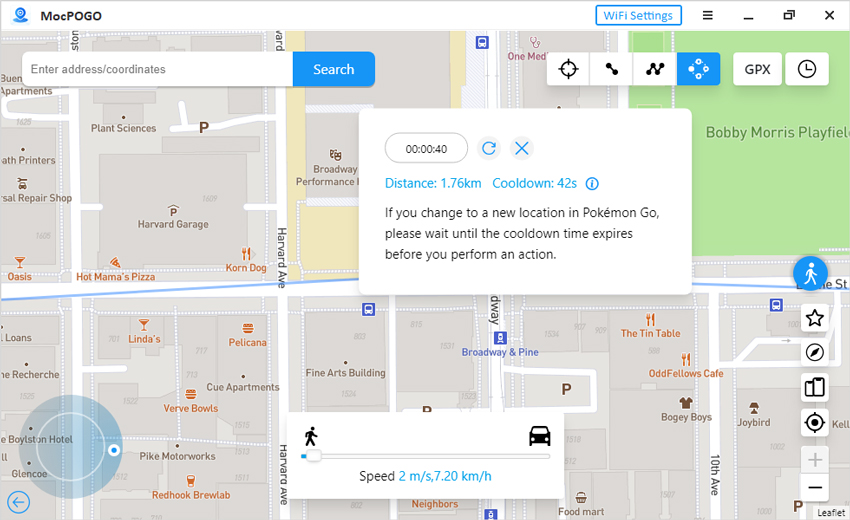Click the car speed icon

click(x=539, y=435)
